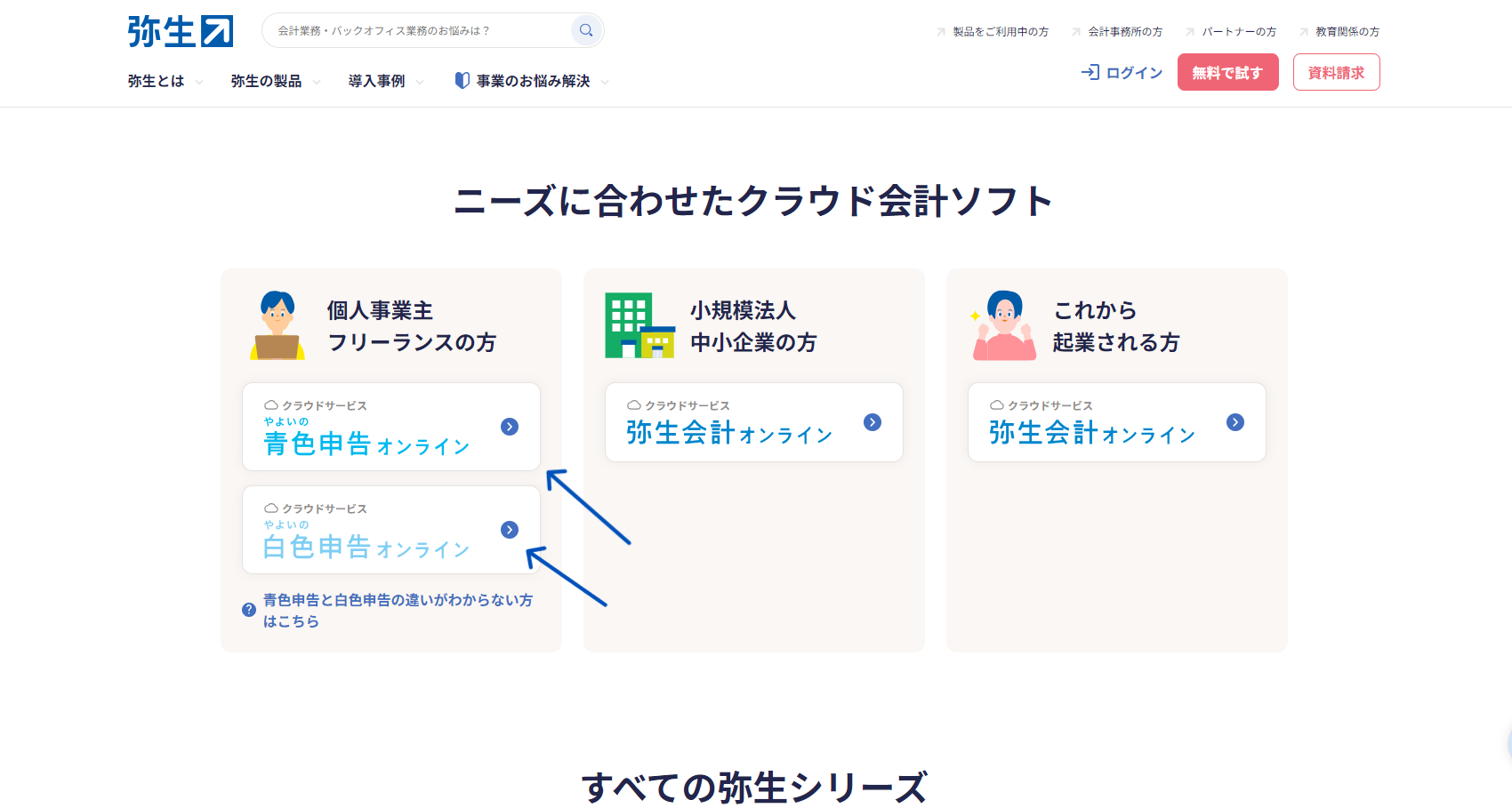This screenshot has width=1512, height=808.
Task: Click arrow icon on 小規模法人 弥生会計オンライン card
Action: [873, 422]
